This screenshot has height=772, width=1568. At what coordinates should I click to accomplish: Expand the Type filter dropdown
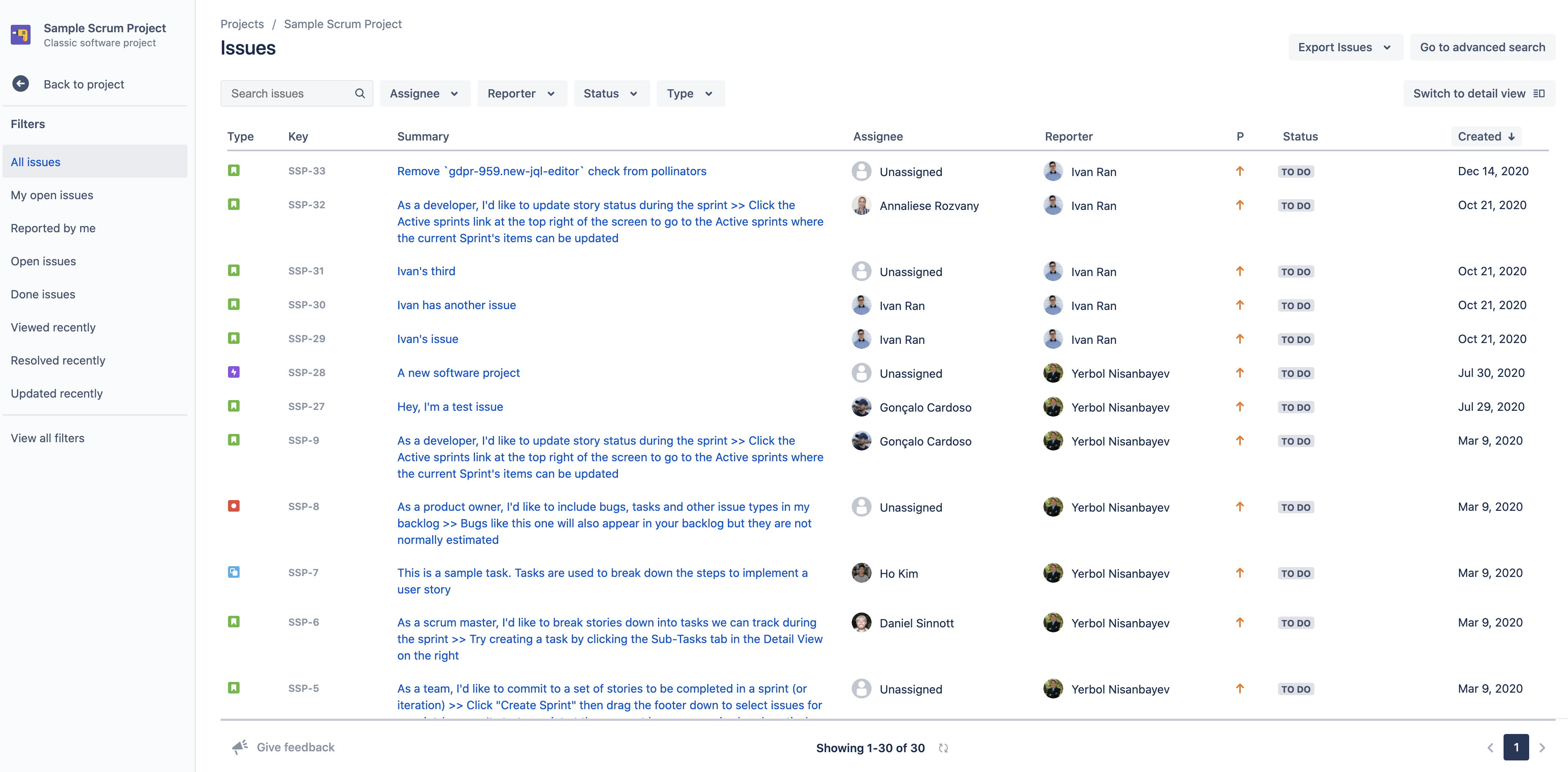click(690, 93)
